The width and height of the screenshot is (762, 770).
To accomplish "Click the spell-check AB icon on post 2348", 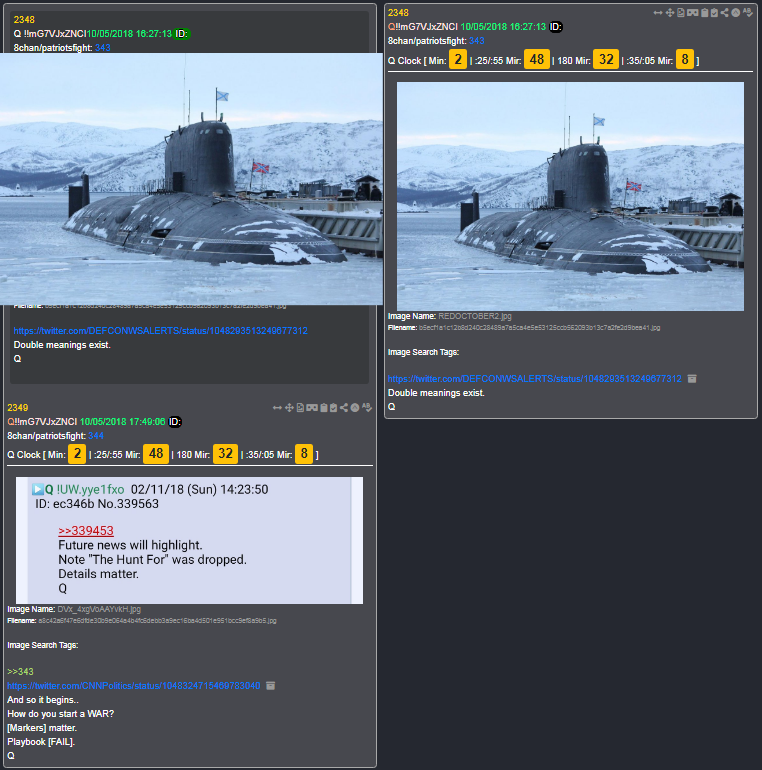I will point(748,13).
